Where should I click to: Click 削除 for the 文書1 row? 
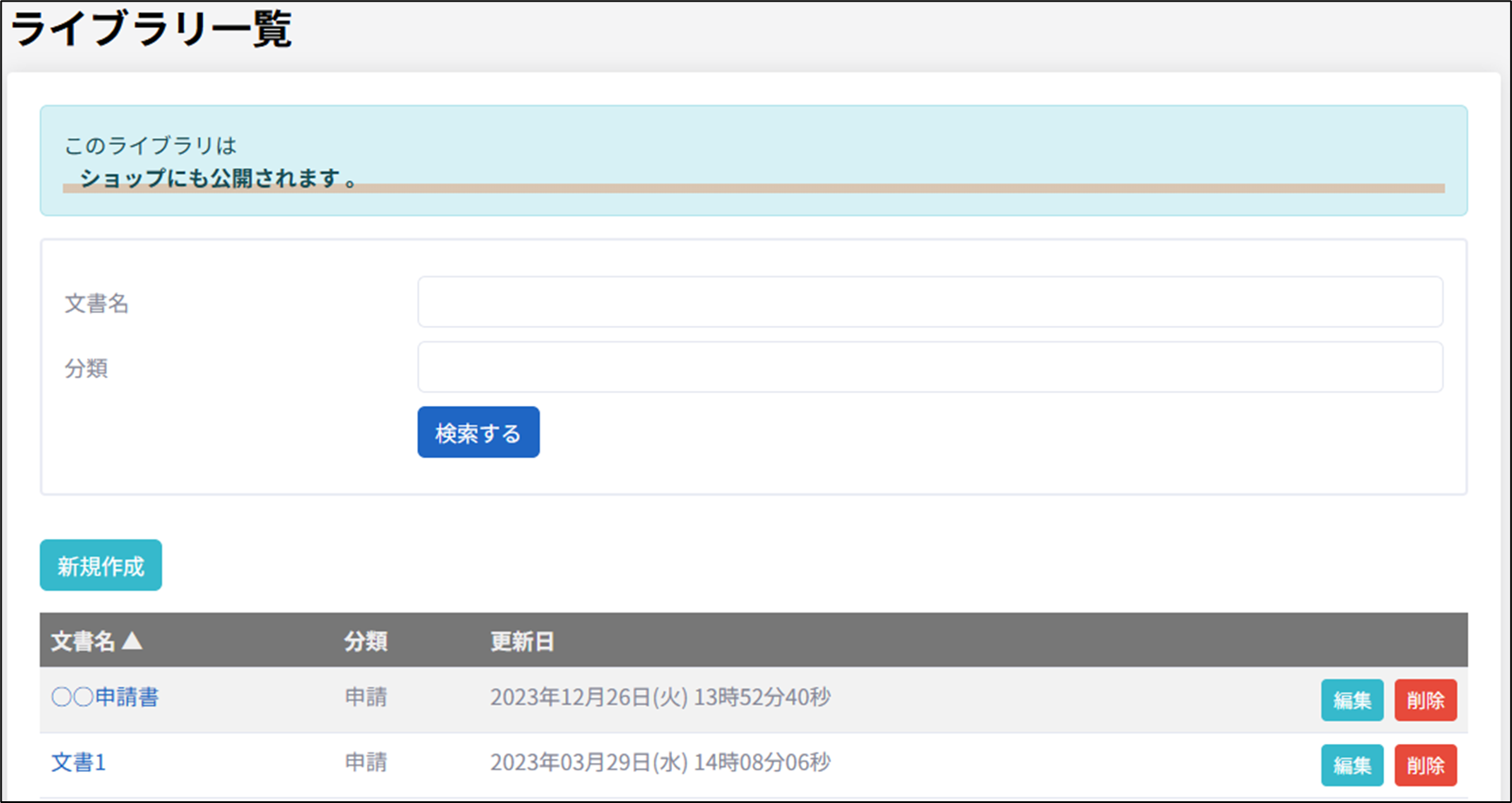point(1425,766)
